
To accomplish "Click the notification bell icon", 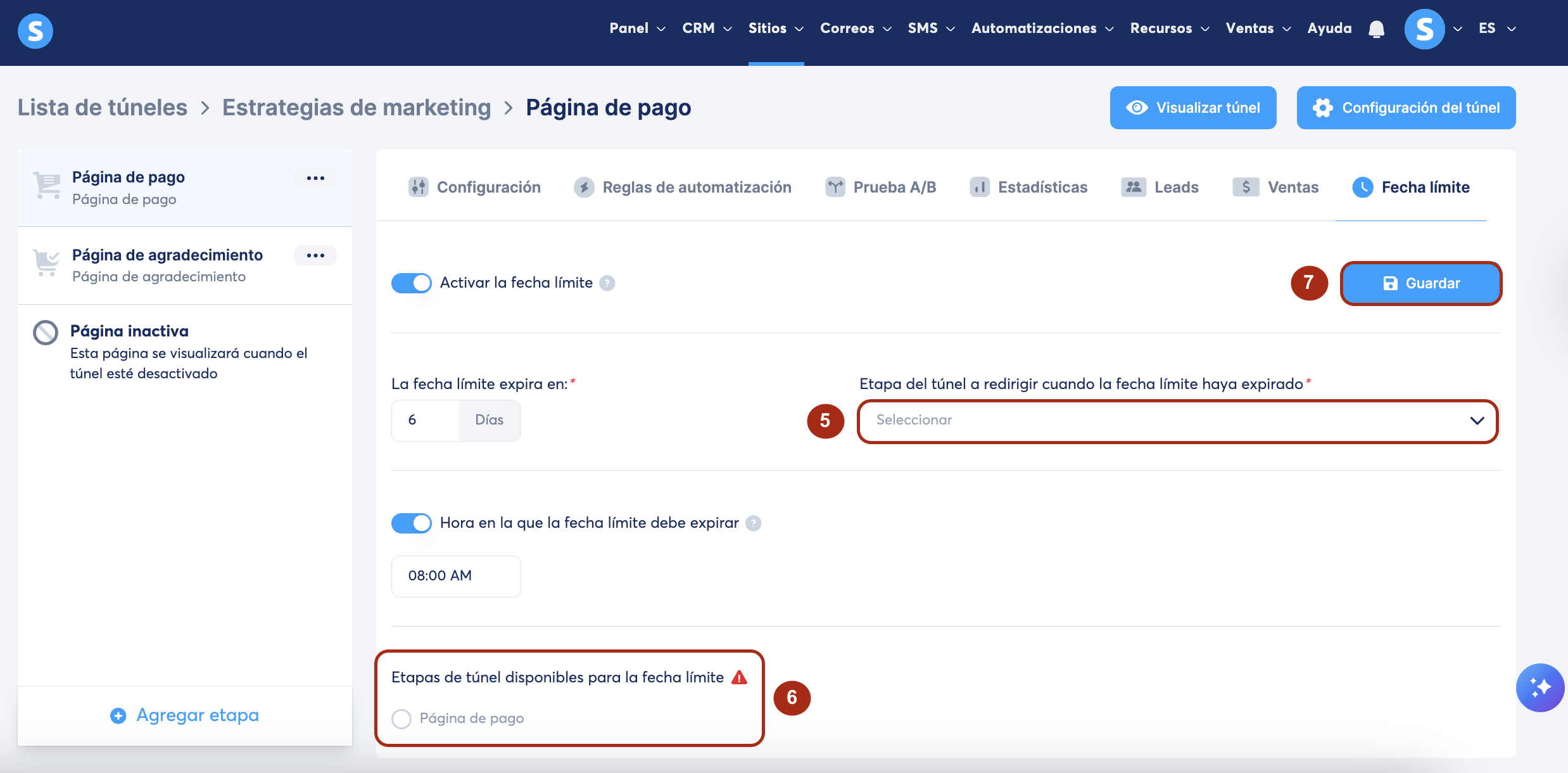I will [x=1376, y=29].
